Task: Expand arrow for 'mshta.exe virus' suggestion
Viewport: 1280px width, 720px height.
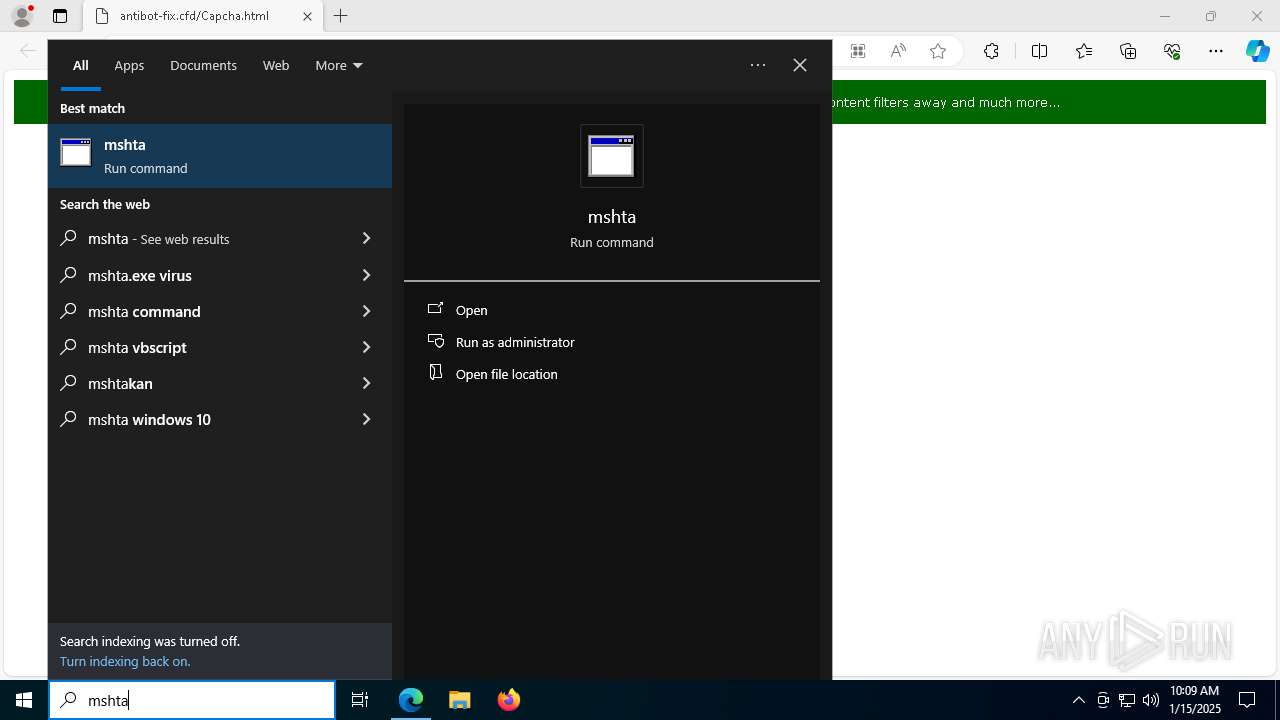Action: (366, 275)
